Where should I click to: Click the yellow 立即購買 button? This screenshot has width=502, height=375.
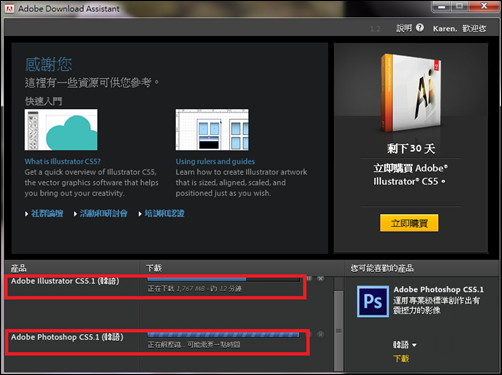click(x=409, y=223)
